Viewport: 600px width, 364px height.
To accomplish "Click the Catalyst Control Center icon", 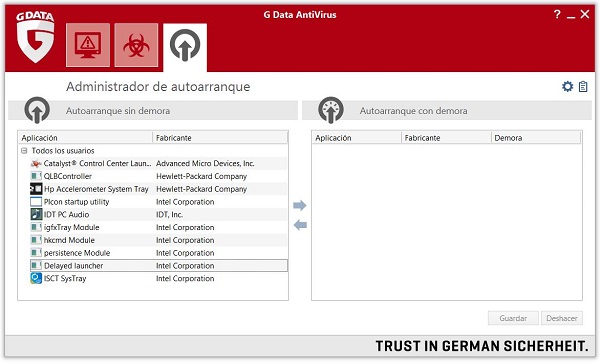I will [36, 163].
